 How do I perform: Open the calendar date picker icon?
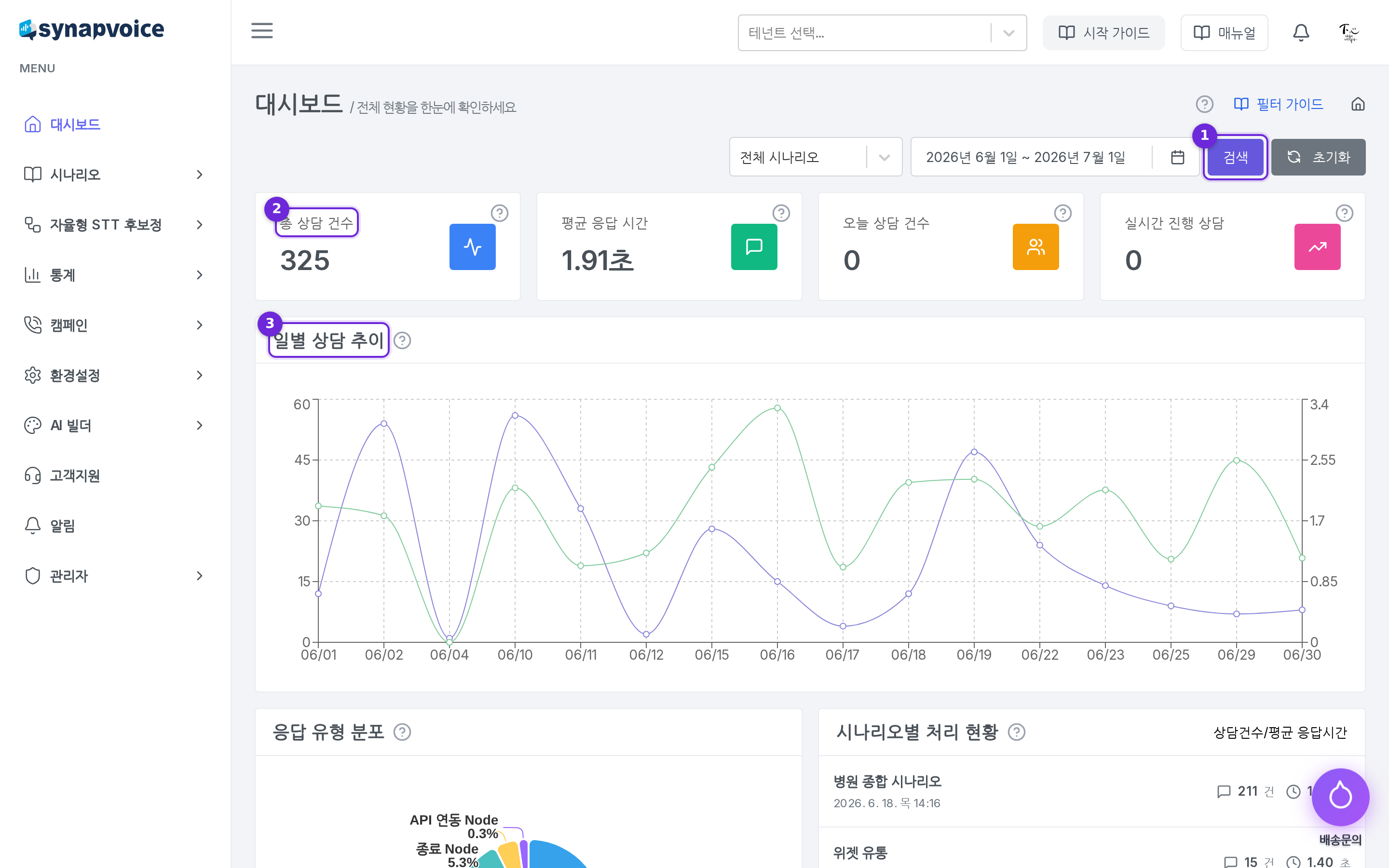tap(1177, 157)
